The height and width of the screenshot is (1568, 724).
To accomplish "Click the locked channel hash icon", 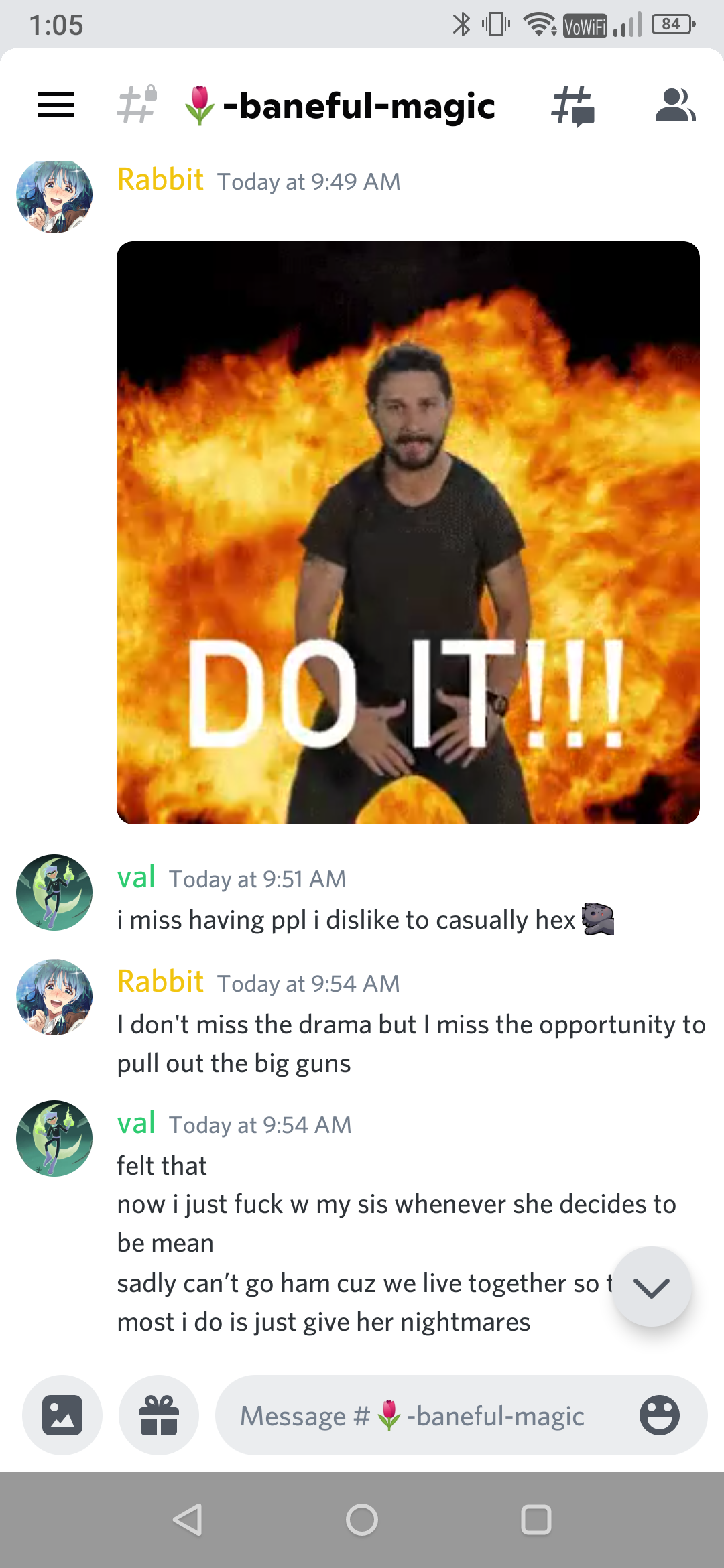I will tap(137, 105).
